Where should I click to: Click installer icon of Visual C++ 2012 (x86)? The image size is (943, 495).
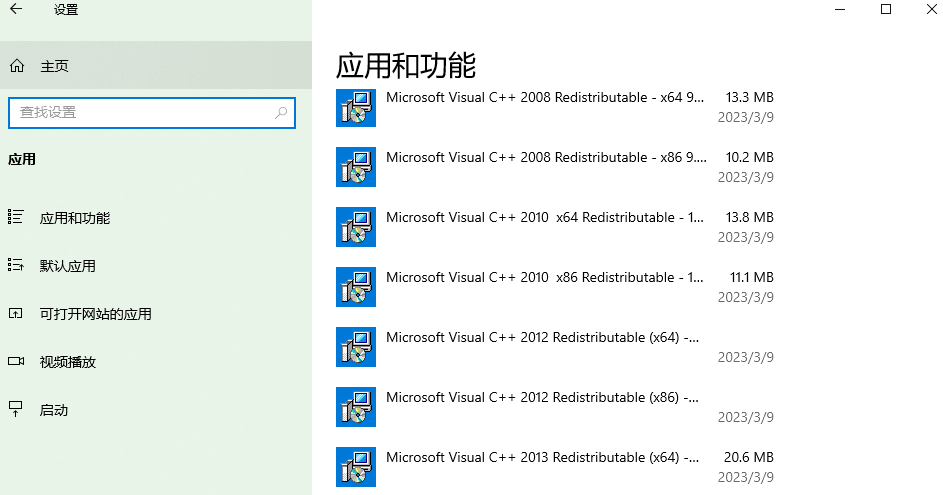pos(356,407)
